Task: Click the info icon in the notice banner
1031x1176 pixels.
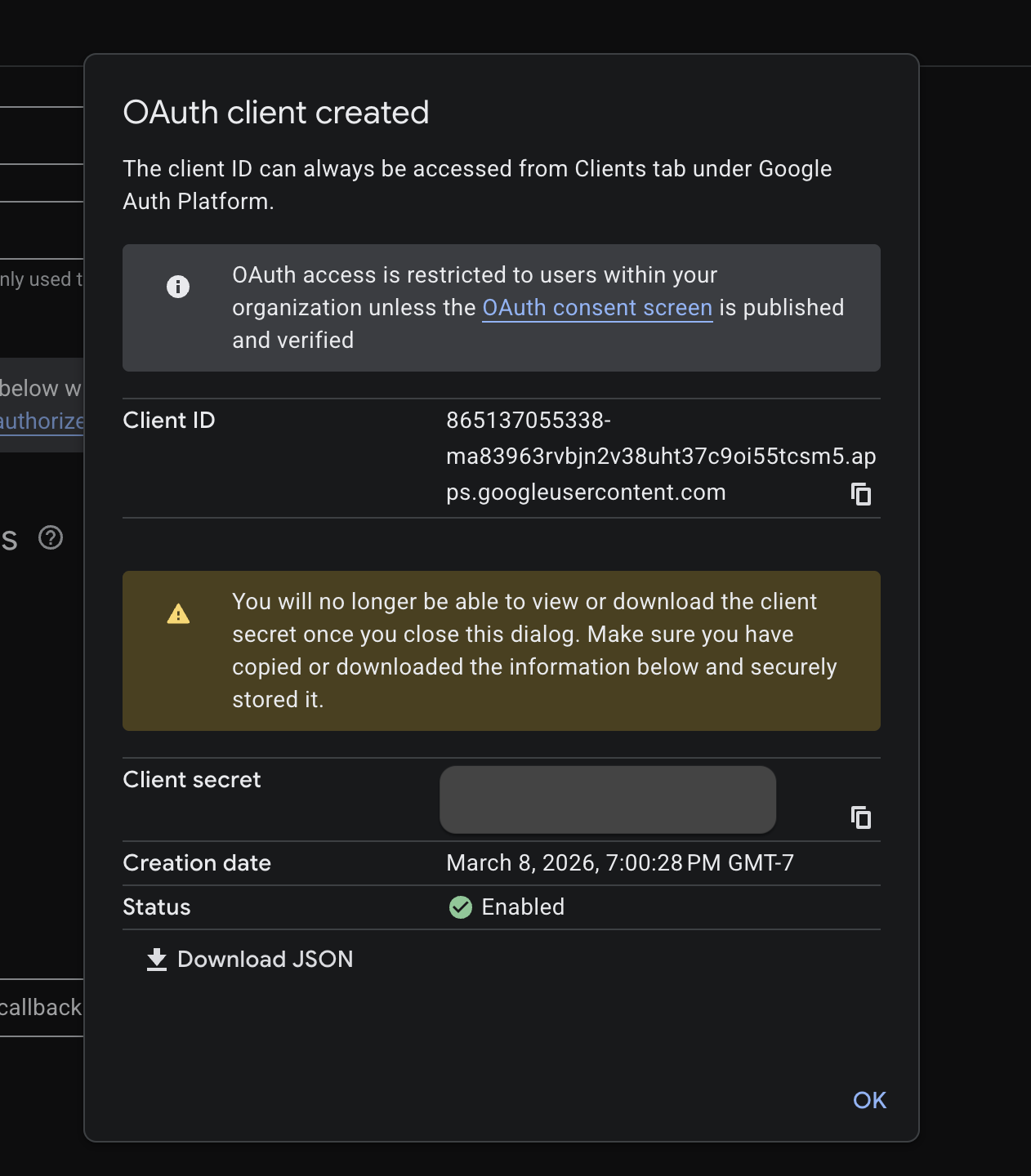Action: [178, 287]
